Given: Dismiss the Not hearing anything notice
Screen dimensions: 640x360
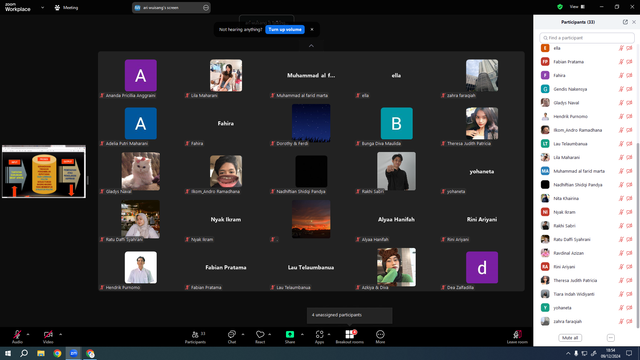Looking at the screenshot, I should coord(312,29).
